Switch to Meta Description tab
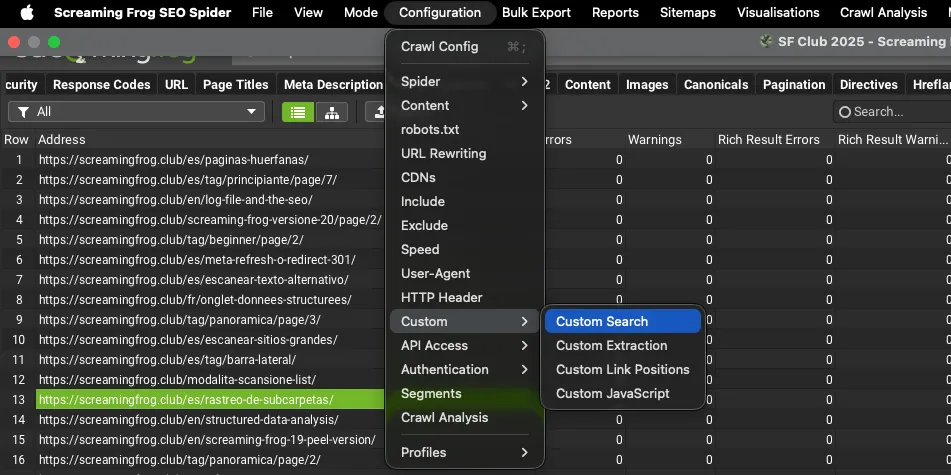The width and height of the screenshot is (951, 475). click(x=333, y=85)
